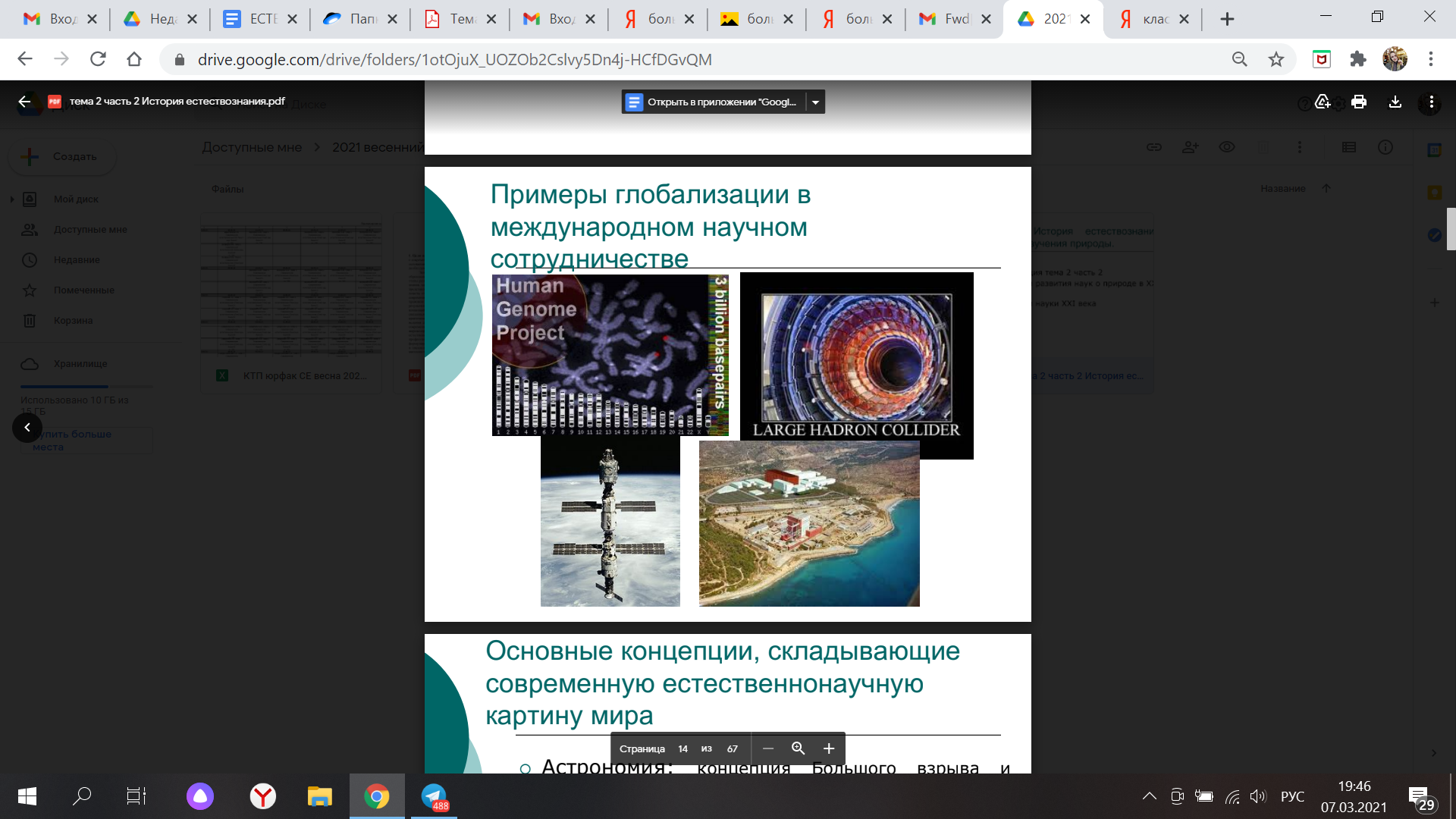
Task: Open the volume control in system tray
Action: pos(1258,796)
